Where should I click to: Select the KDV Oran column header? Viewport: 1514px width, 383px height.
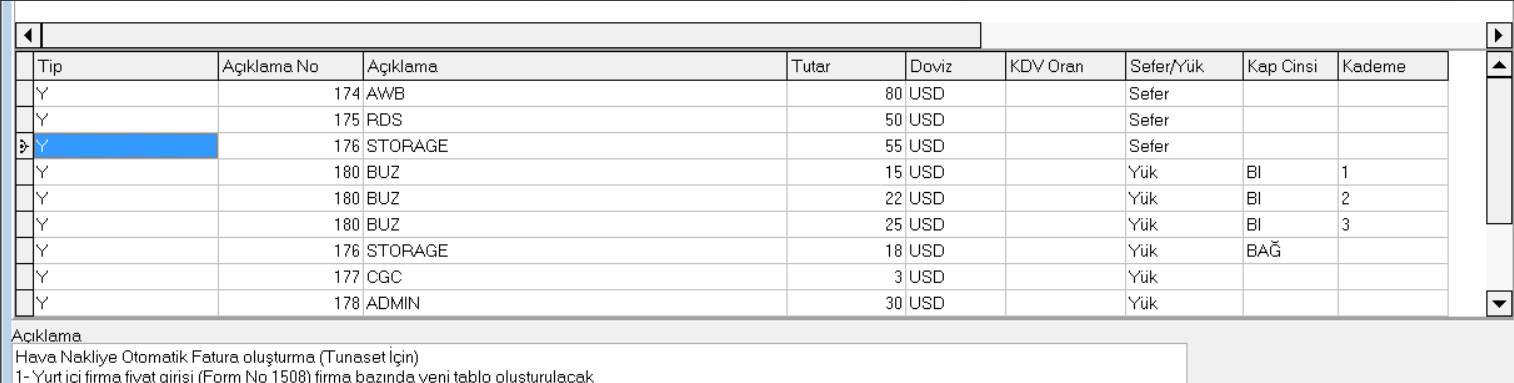coord(1065,67)
